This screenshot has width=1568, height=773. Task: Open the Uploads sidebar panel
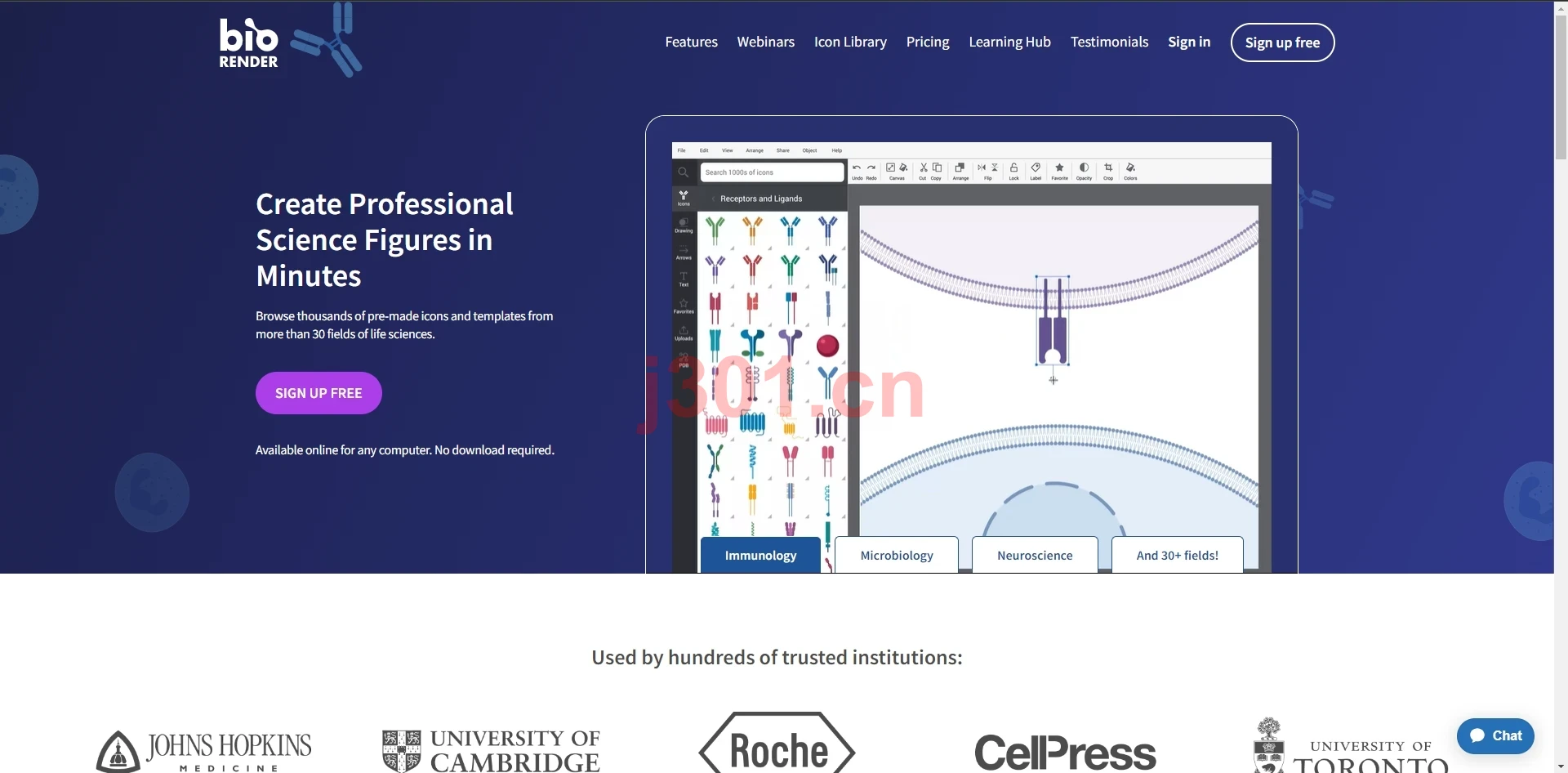click(684, 333)
